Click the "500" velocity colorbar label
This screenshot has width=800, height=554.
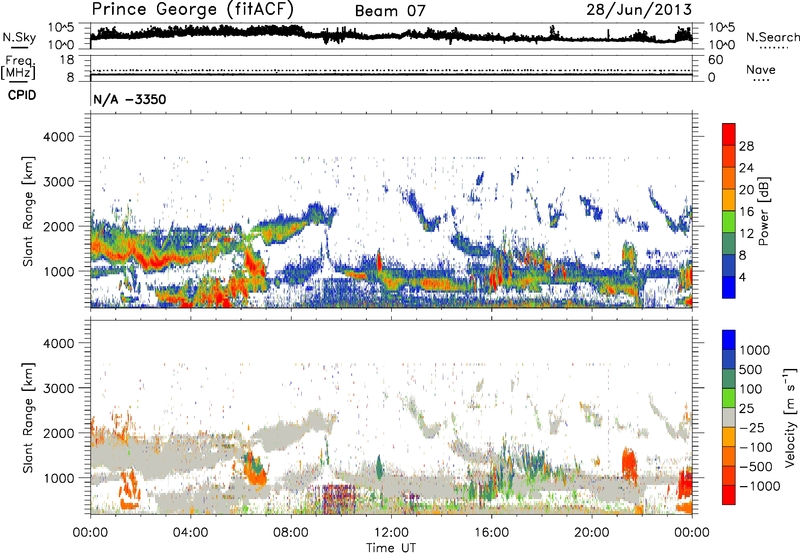click(751, 370)
